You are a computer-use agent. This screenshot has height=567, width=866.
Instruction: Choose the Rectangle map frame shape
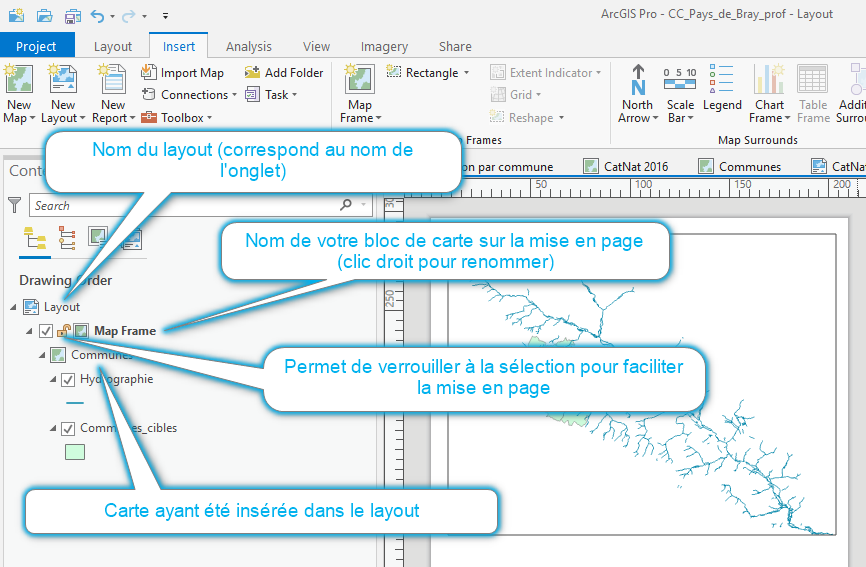tap(423, 72)
